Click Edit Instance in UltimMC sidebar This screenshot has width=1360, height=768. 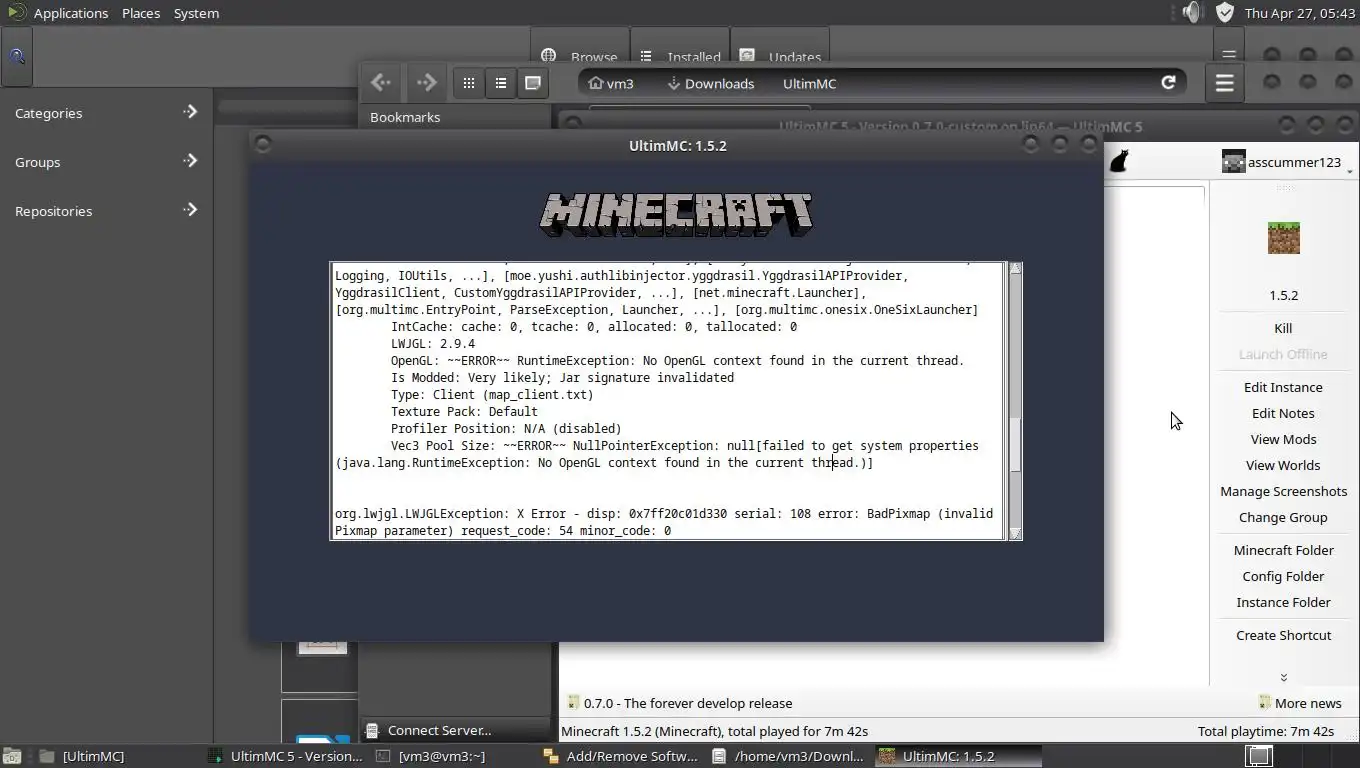pyautogui.click(x=1283, y=387)
